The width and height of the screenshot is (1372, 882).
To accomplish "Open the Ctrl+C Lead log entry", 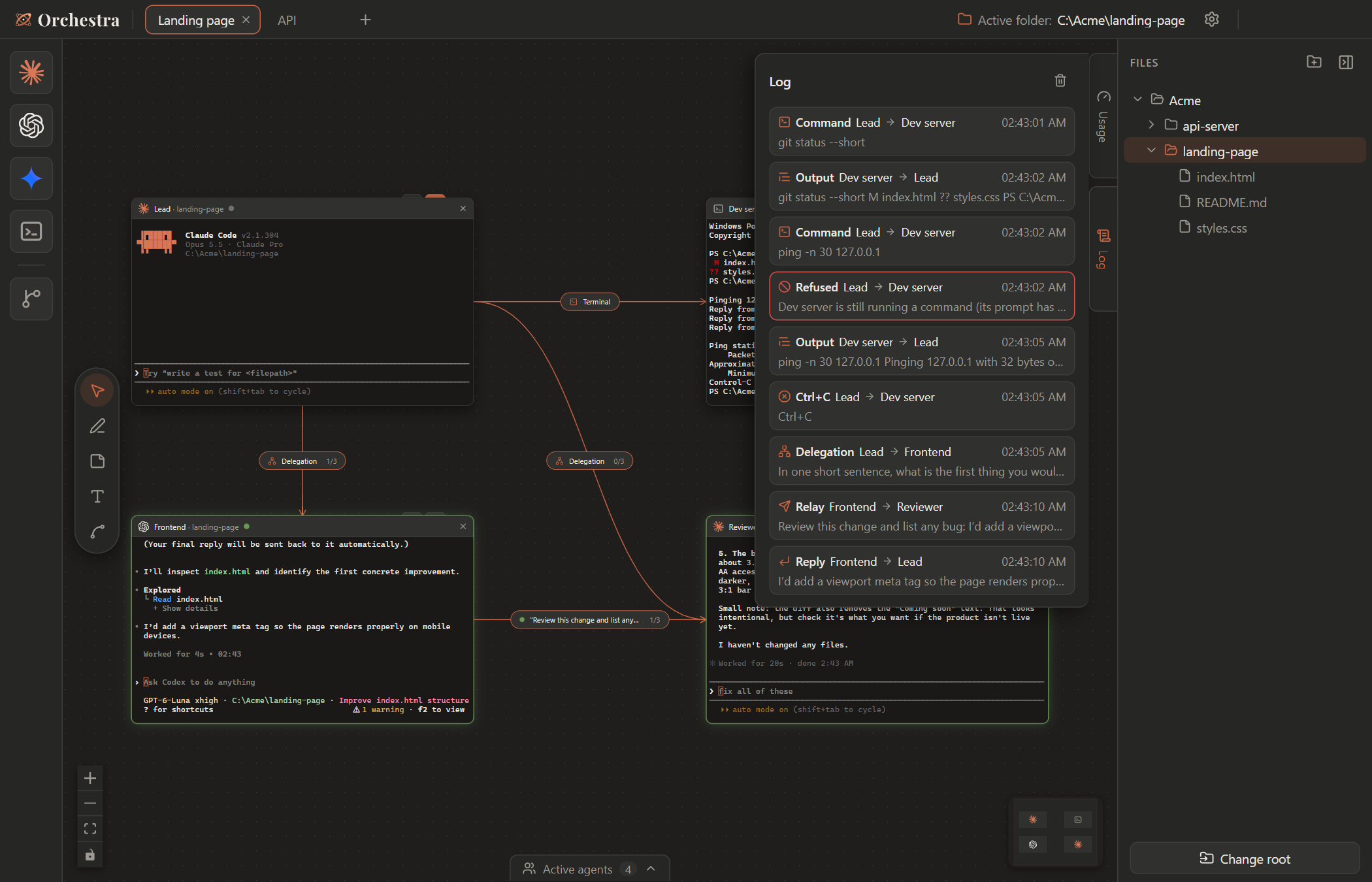I will coord(922,406).
